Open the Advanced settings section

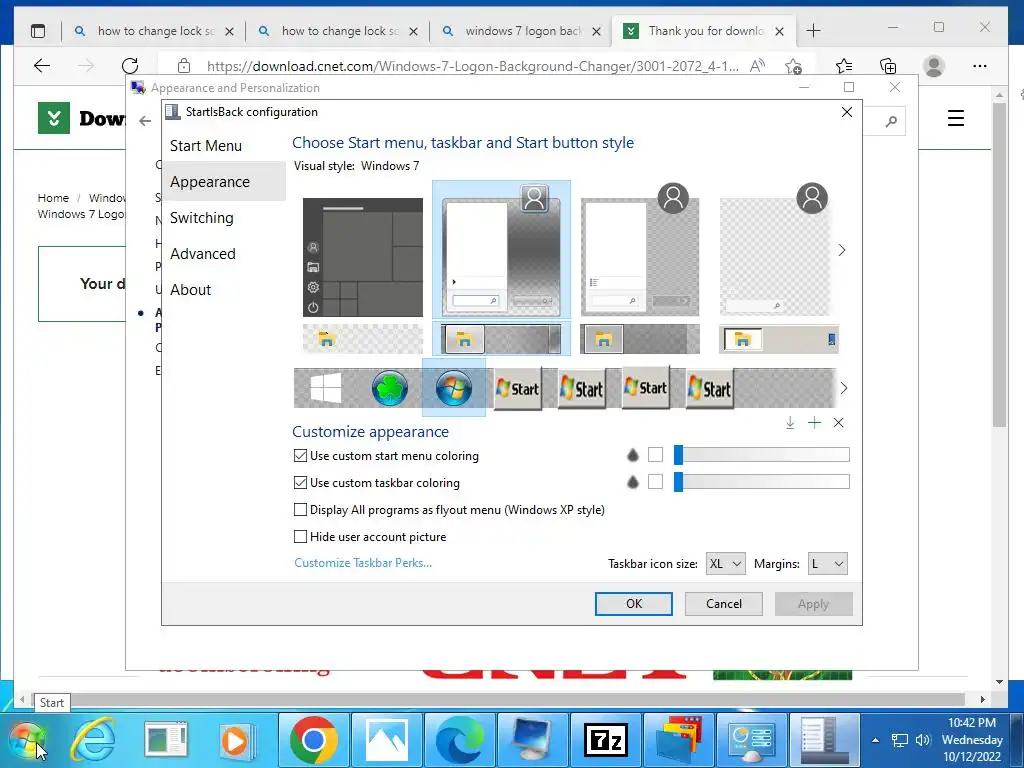(203, 253)
